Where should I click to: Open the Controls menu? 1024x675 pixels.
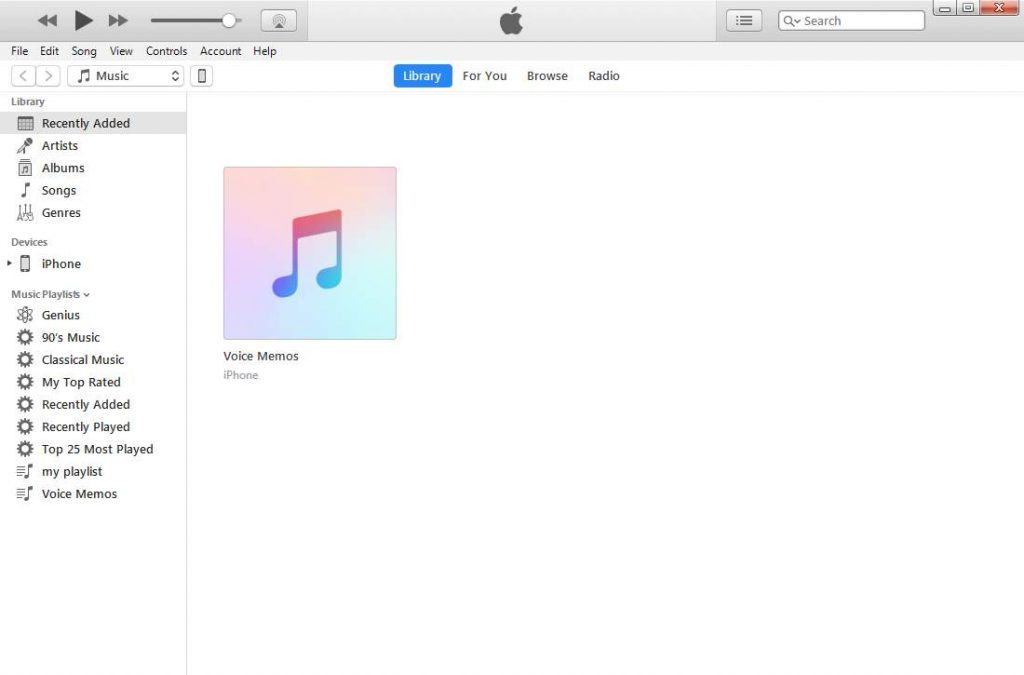point(166,51)
